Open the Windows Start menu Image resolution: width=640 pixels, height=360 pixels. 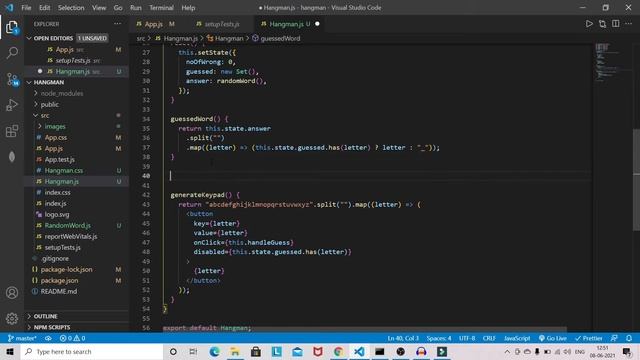point(10,352)
